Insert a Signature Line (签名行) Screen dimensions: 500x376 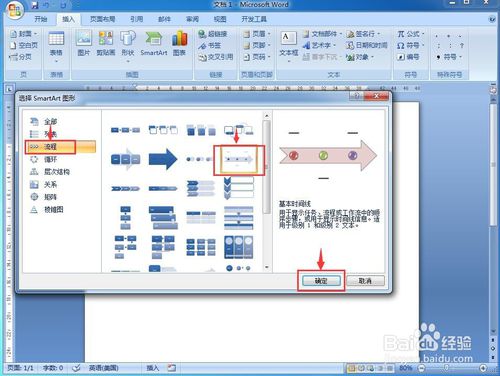point(363,34)
